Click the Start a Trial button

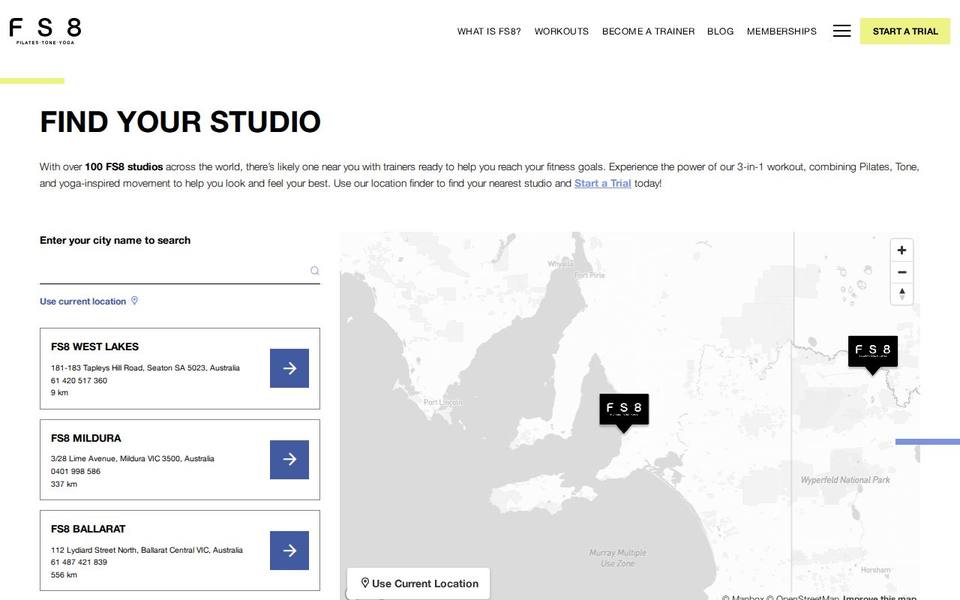coord(905,31)
